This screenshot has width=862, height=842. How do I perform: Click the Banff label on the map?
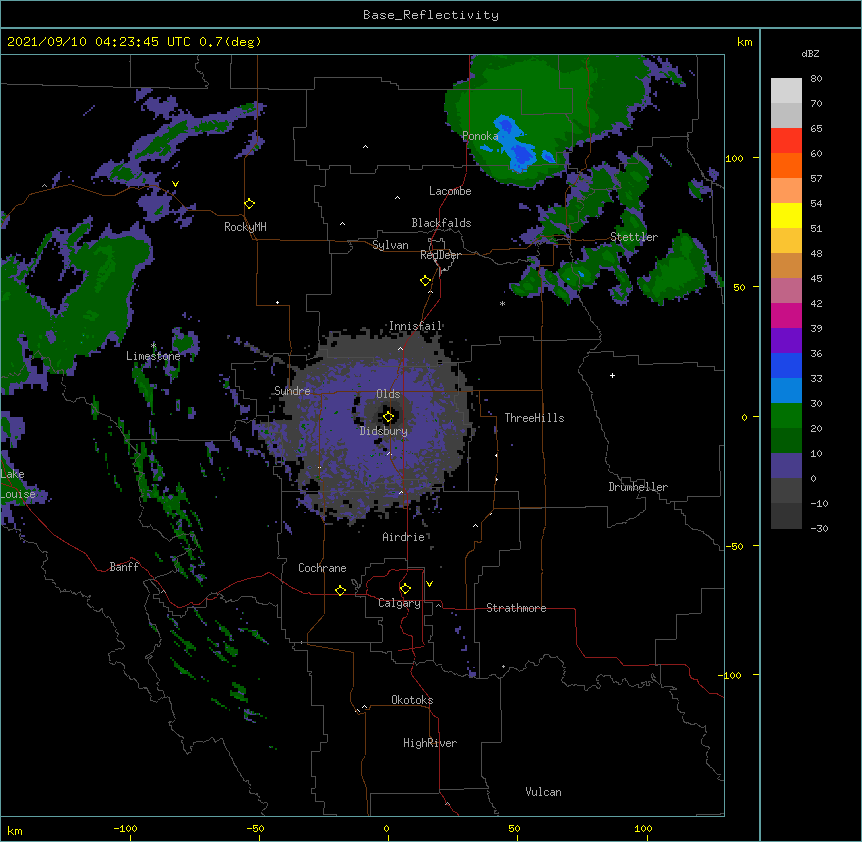click(124, 567)
